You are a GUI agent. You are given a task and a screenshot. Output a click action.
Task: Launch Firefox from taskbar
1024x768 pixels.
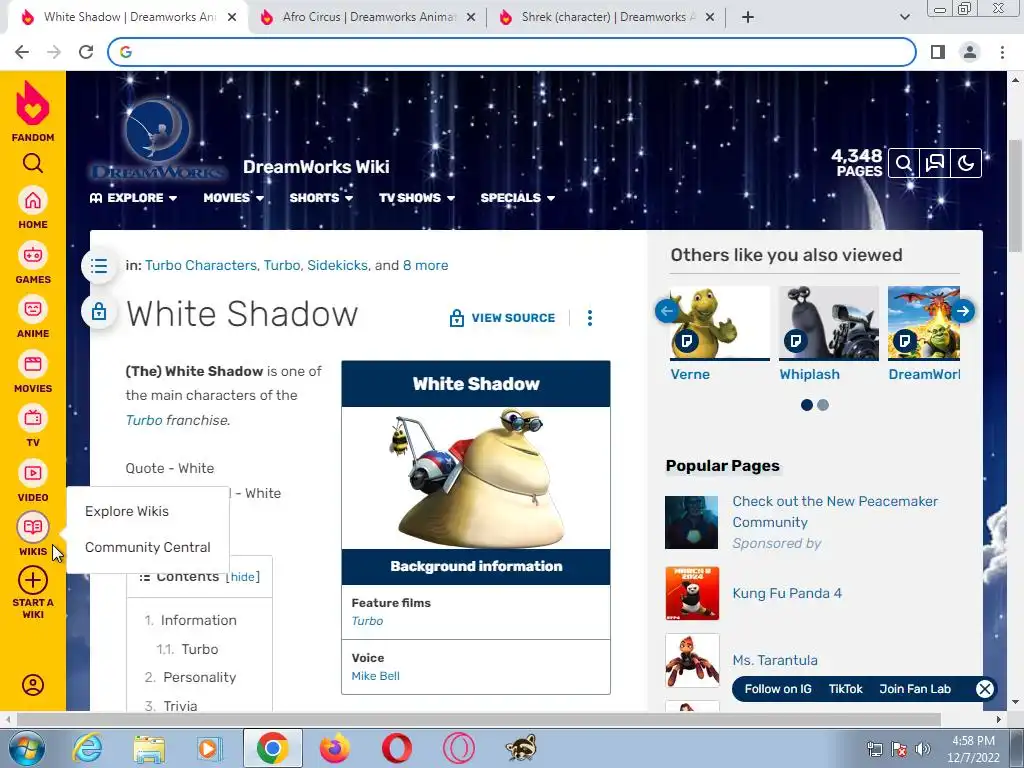[x=334, y=748]
